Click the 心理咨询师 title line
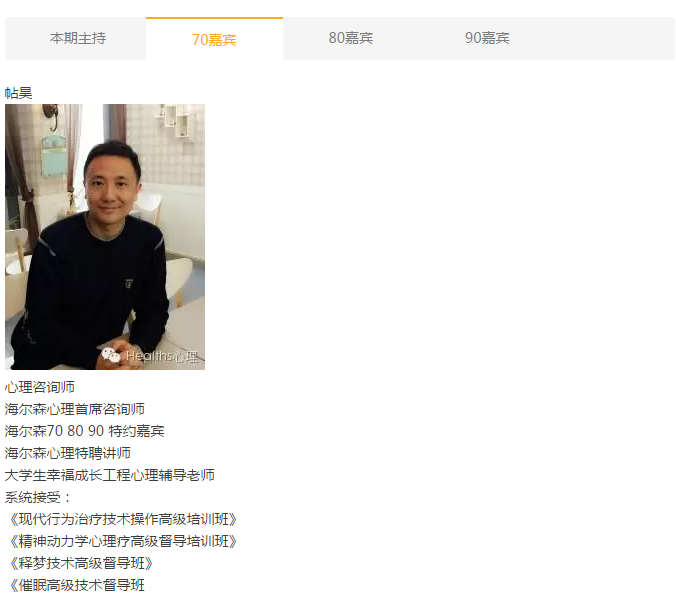676x610 pixels. pyautogui.click(x=40, y=387)
